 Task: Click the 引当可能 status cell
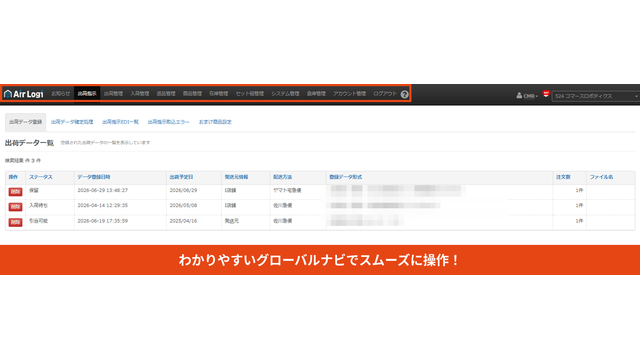[38, 221]
